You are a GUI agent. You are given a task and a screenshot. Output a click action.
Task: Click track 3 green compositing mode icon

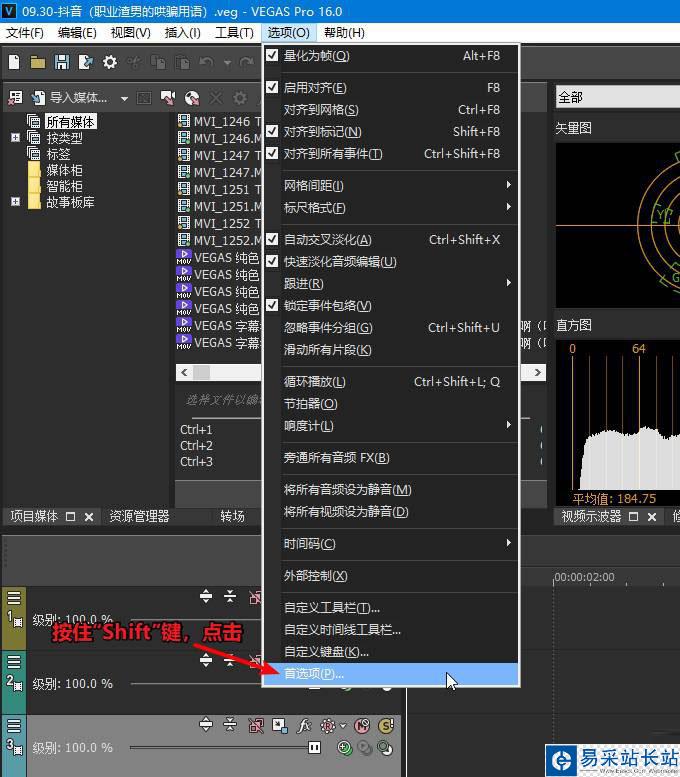(x=344, y=747)
